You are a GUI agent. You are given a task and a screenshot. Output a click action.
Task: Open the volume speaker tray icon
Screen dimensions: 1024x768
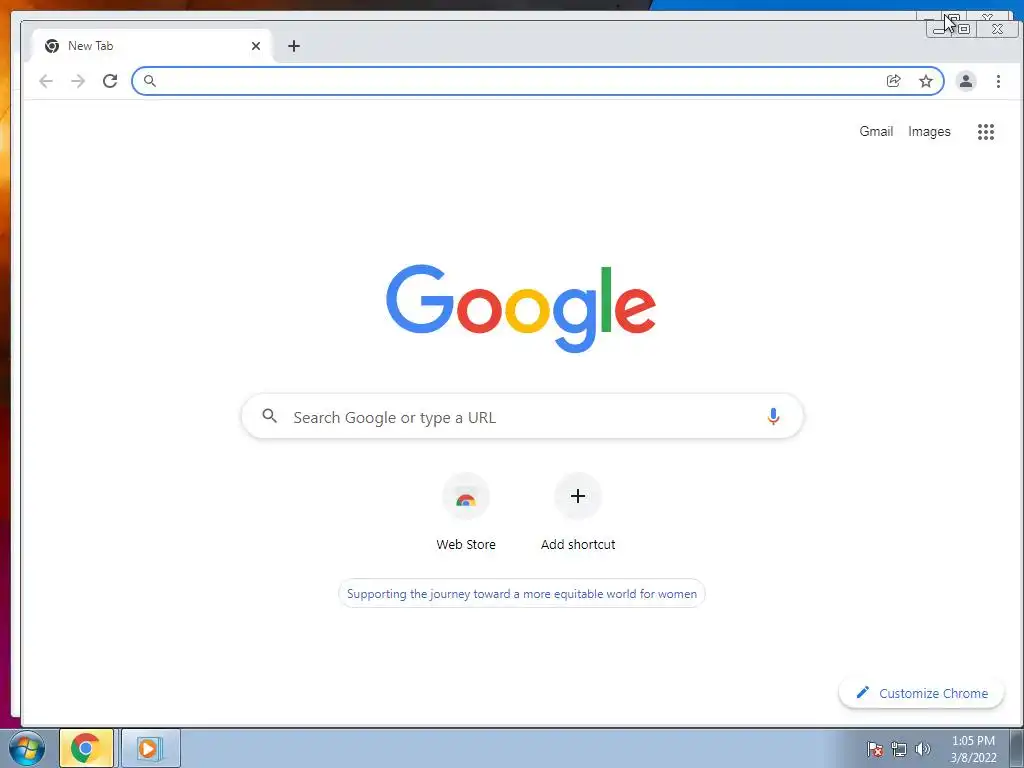pos(922,749)
